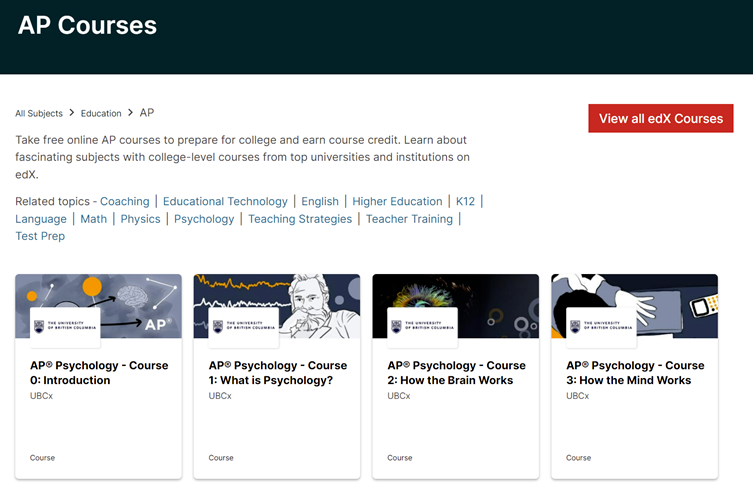
Task: Open the Test Prep topic link
Action: [40, 236]
